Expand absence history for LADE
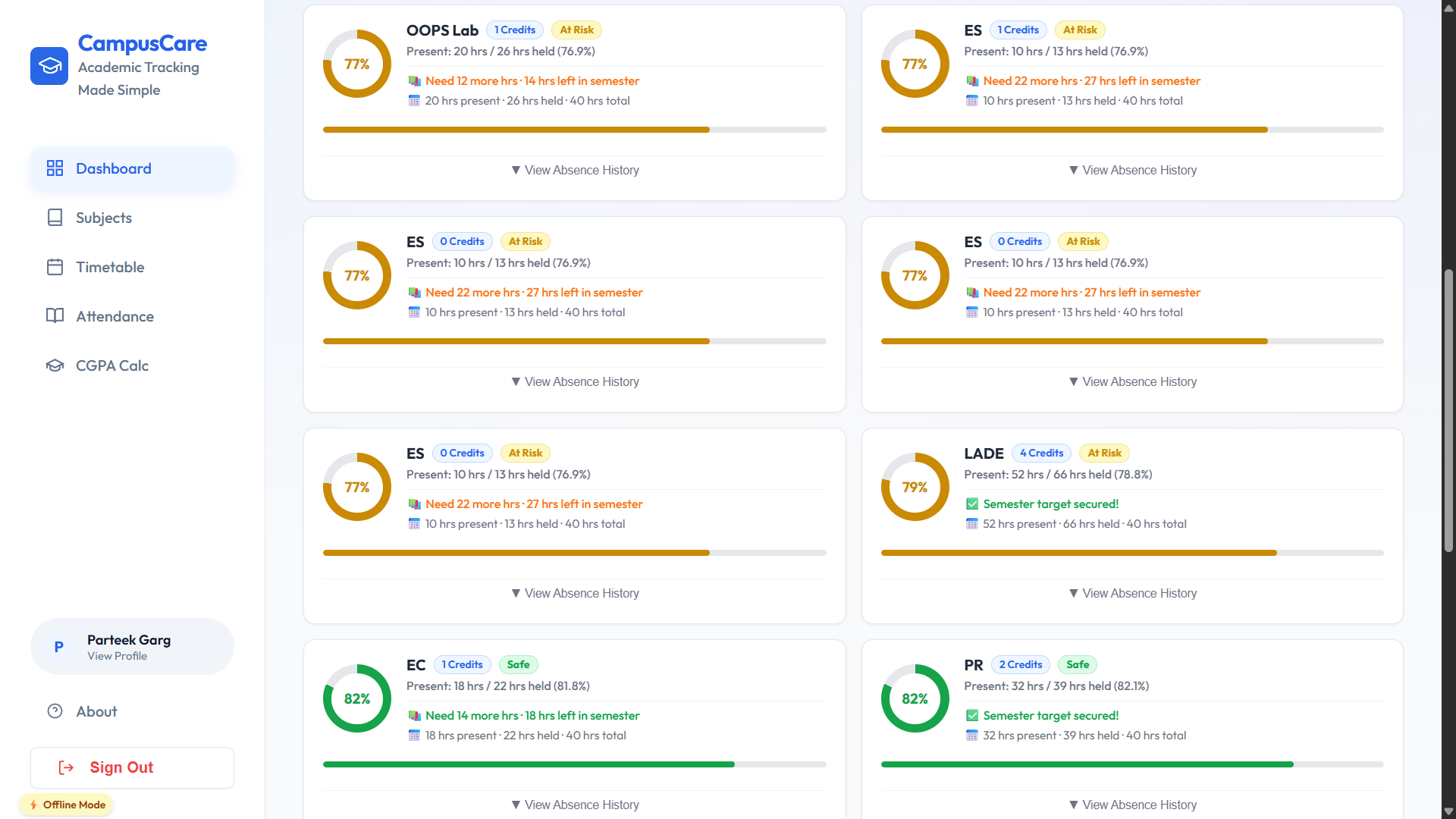 pyautogui.click(x=1132, y=593)
